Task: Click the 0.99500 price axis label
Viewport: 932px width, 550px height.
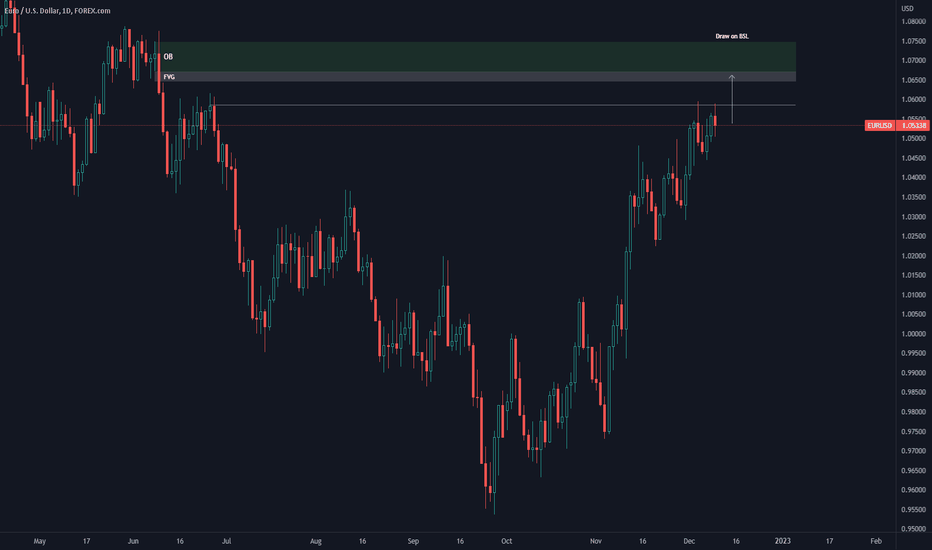Action: click(x=914, y=353)
